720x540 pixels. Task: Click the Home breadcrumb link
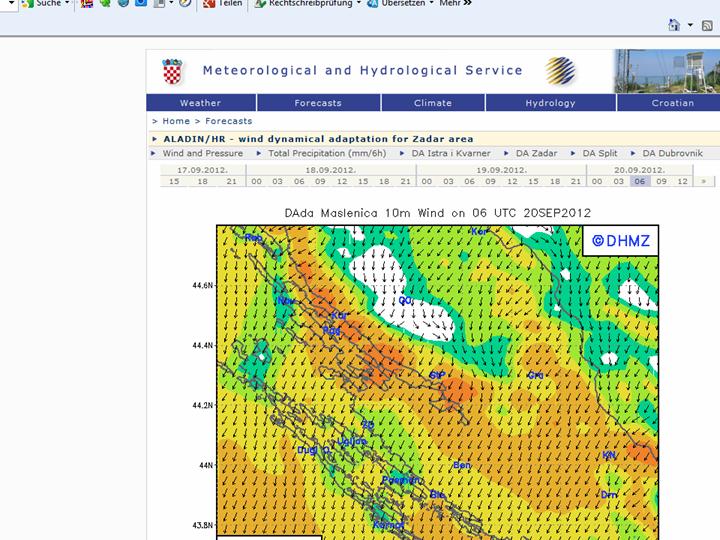[176, 121]
